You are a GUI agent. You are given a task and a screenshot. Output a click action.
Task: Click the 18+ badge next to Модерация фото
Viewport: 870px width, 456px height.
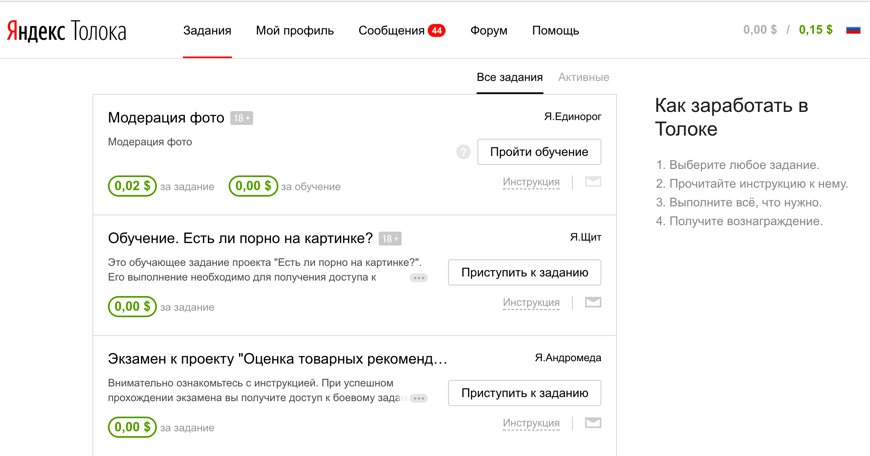tap(242, 118)
